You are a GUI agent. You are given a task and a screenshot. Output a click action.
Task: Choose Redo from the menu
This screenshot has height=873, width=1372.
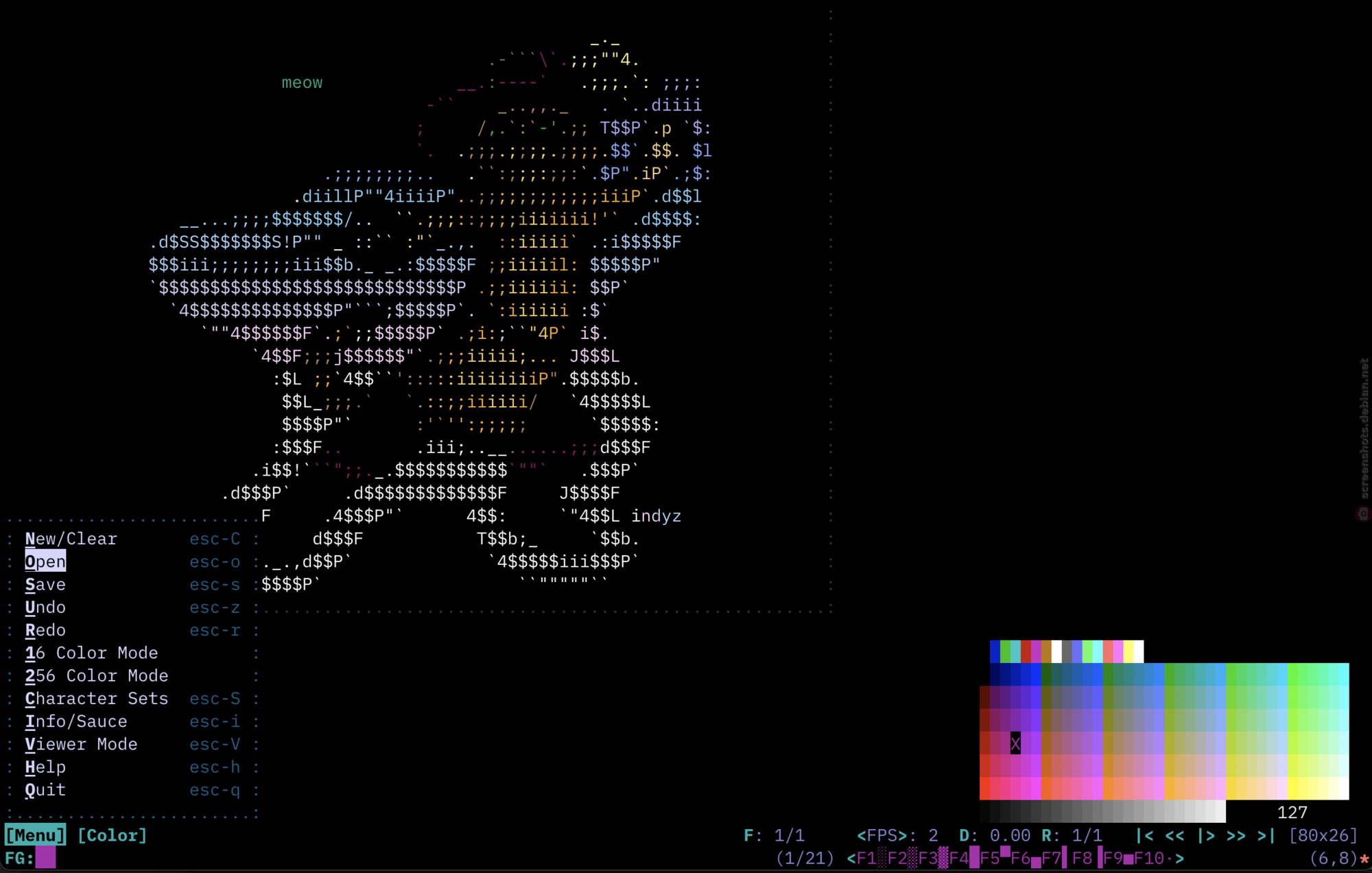[45, 630]
